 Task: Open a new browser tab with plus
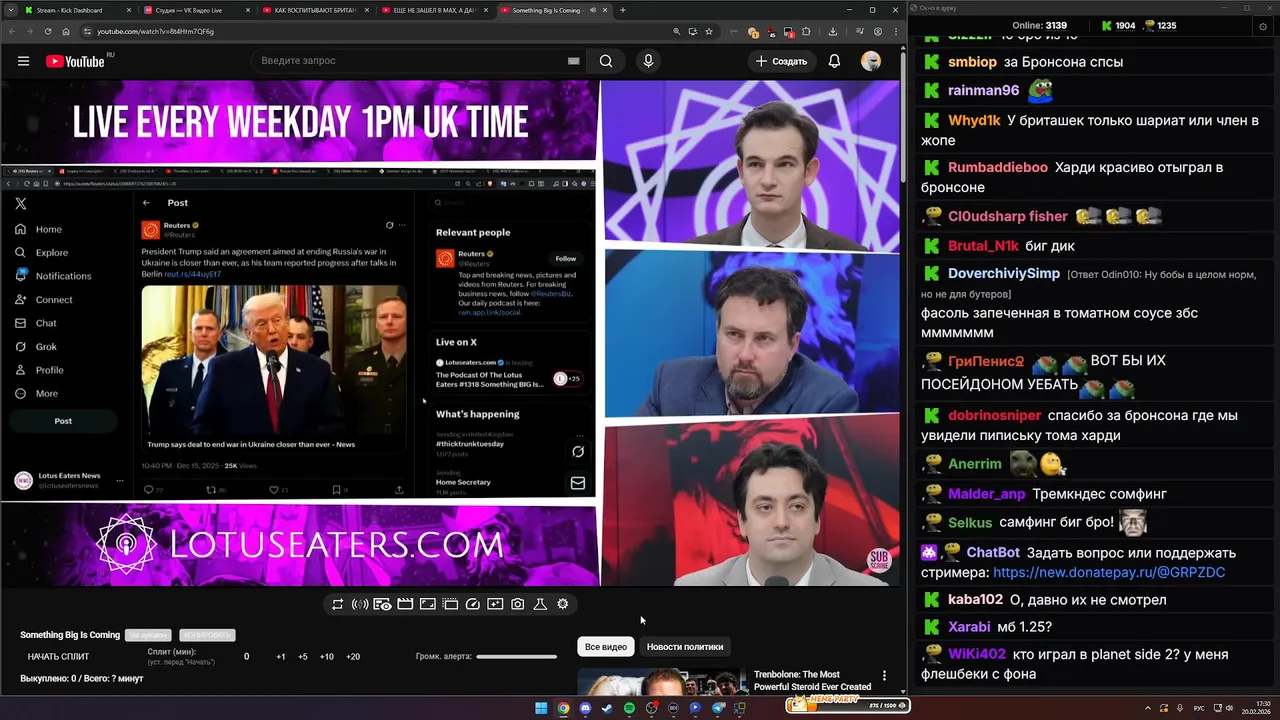pyautogui.click(x=623, y=10)
